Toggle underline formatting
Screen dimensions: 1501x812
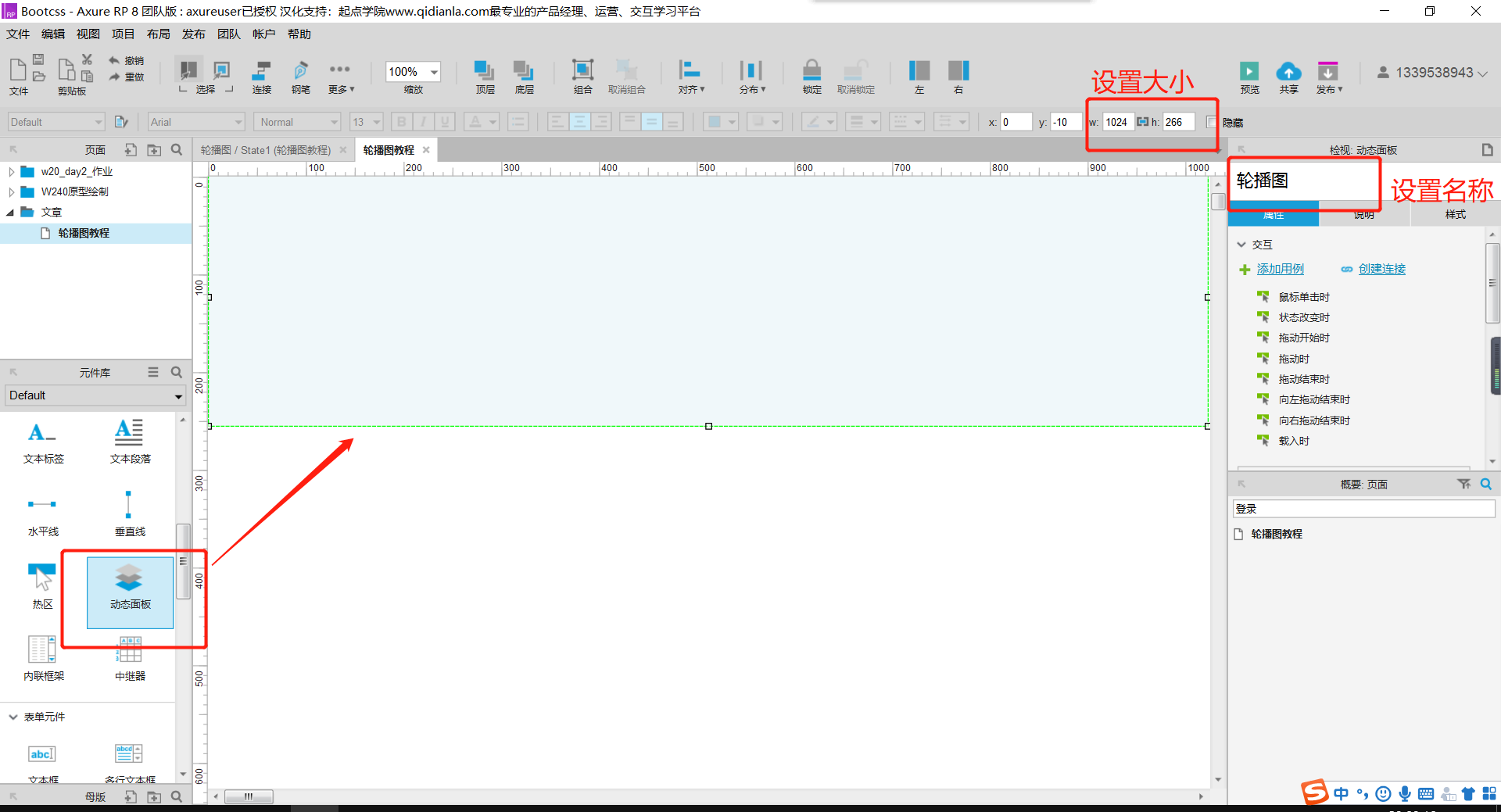pyautogui.click(x=445, y=122)
